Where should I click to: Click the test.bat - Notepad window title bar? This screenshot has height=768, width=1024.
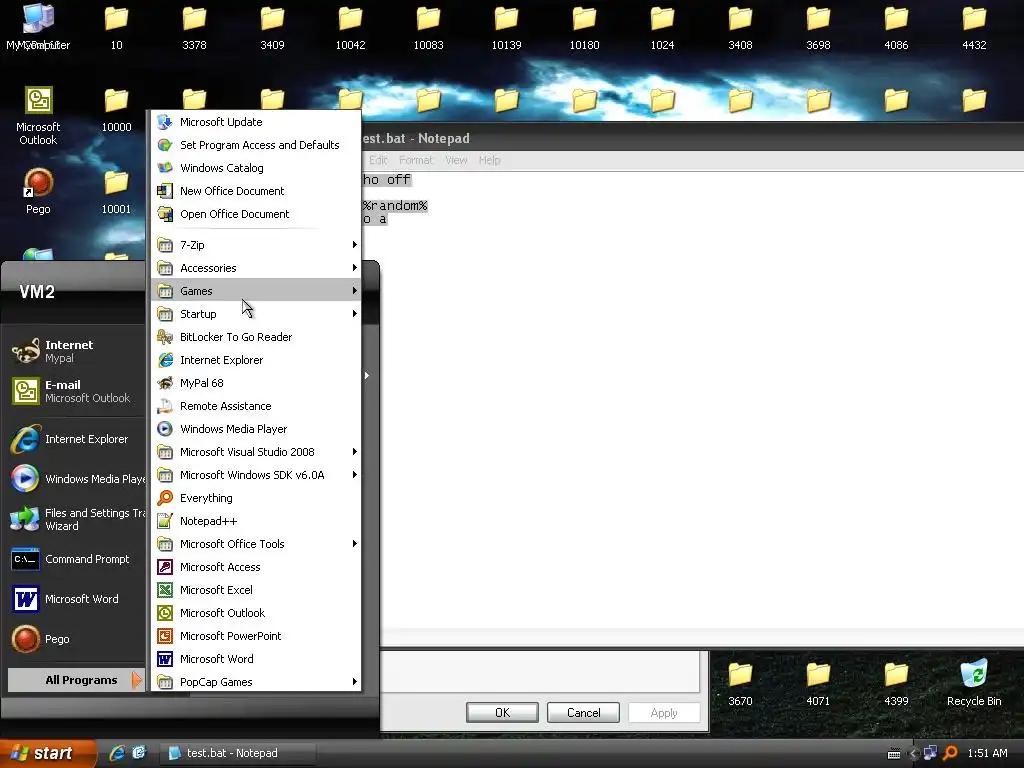click(x=692, y=138)
